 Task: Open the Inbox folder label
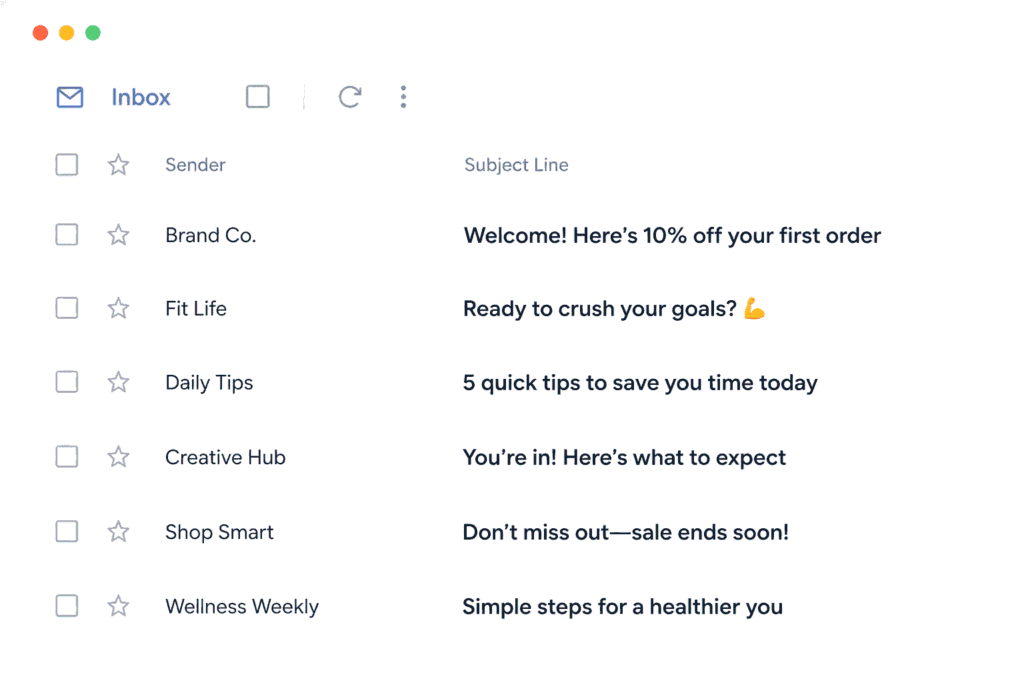click(140, 97)
